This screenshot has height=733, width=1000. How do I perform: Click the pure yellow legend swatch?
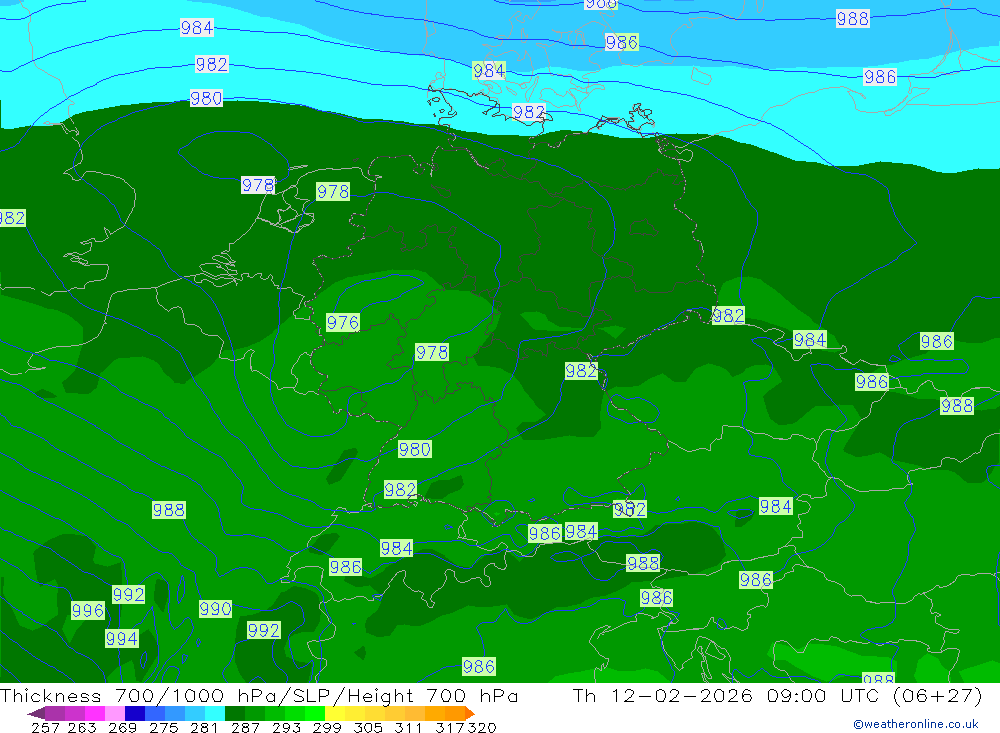click(335, 713)
